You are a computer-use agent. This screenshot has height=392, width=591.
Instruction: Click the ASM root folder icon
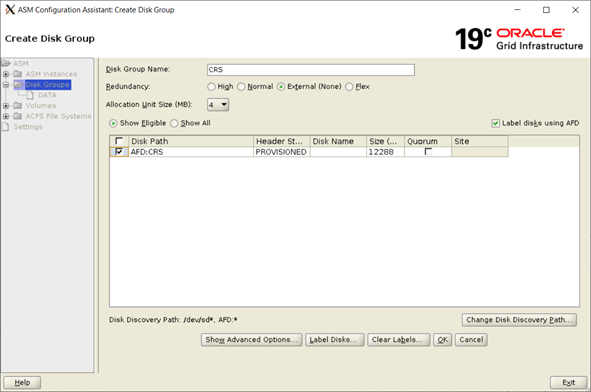[x=6, y=63]
